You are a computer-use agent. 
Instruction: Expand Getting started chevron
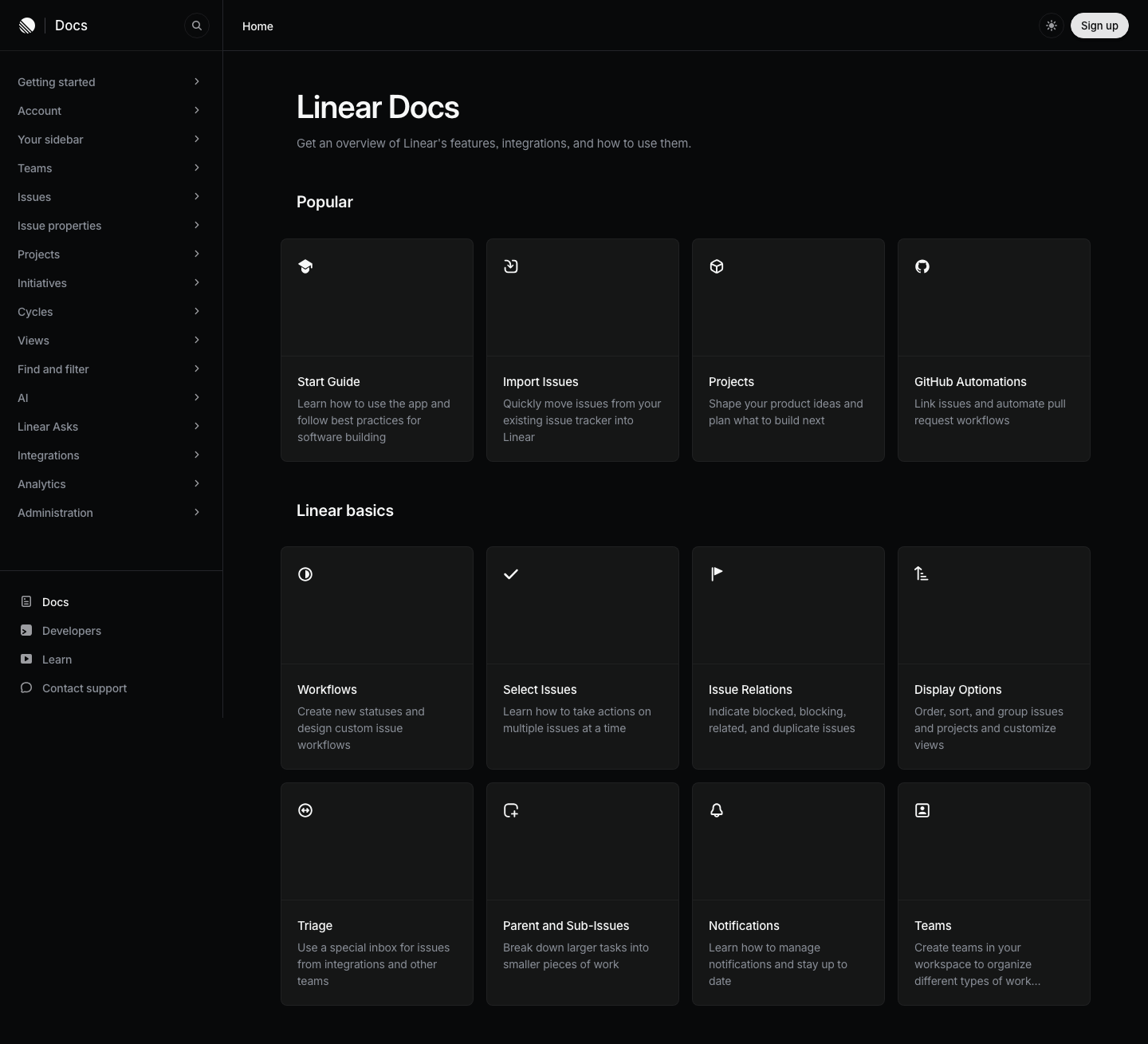click(197, 81)
